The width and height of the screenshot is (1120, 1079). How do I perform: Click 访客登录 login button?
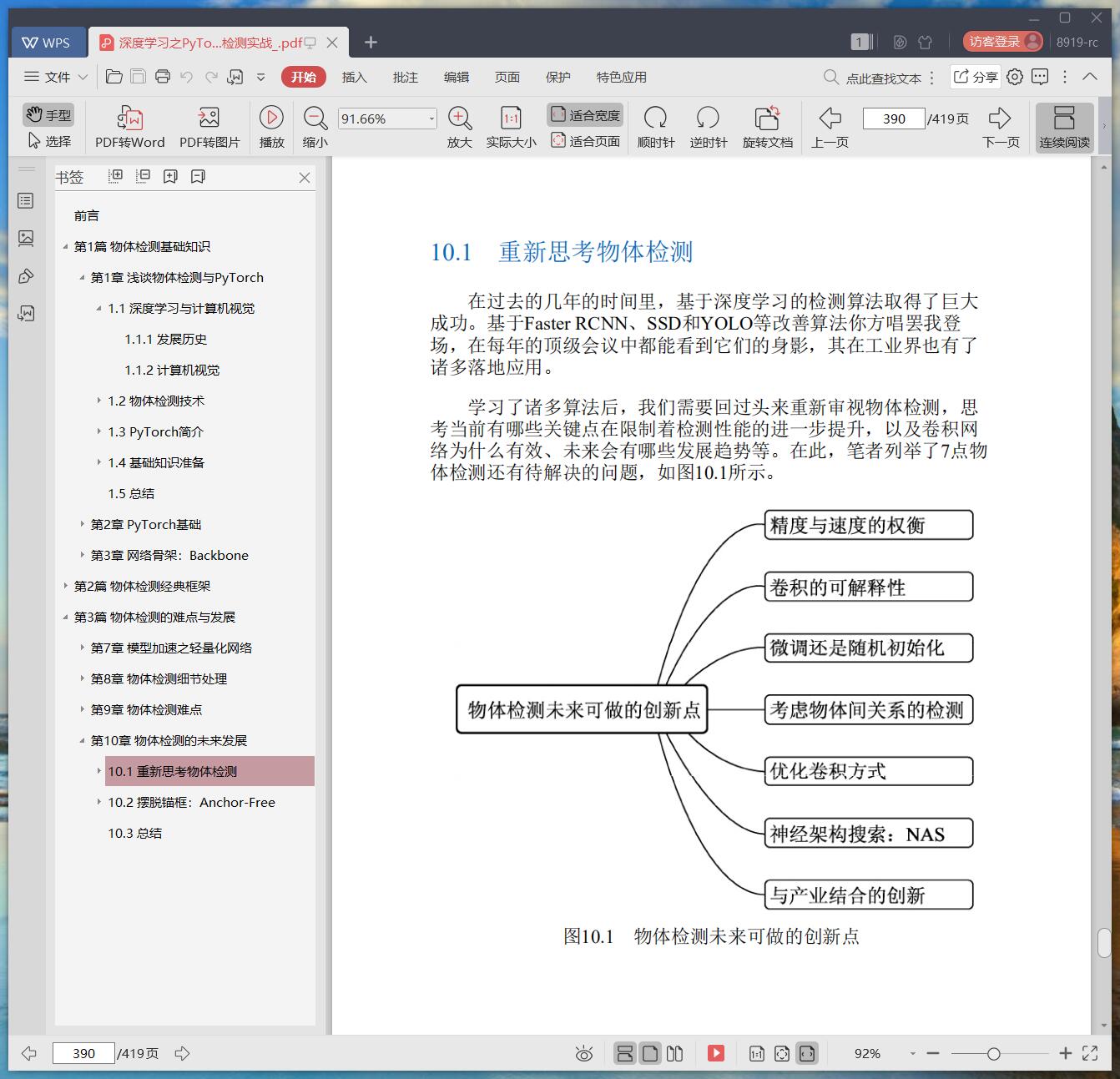[x=1001, y=42]
